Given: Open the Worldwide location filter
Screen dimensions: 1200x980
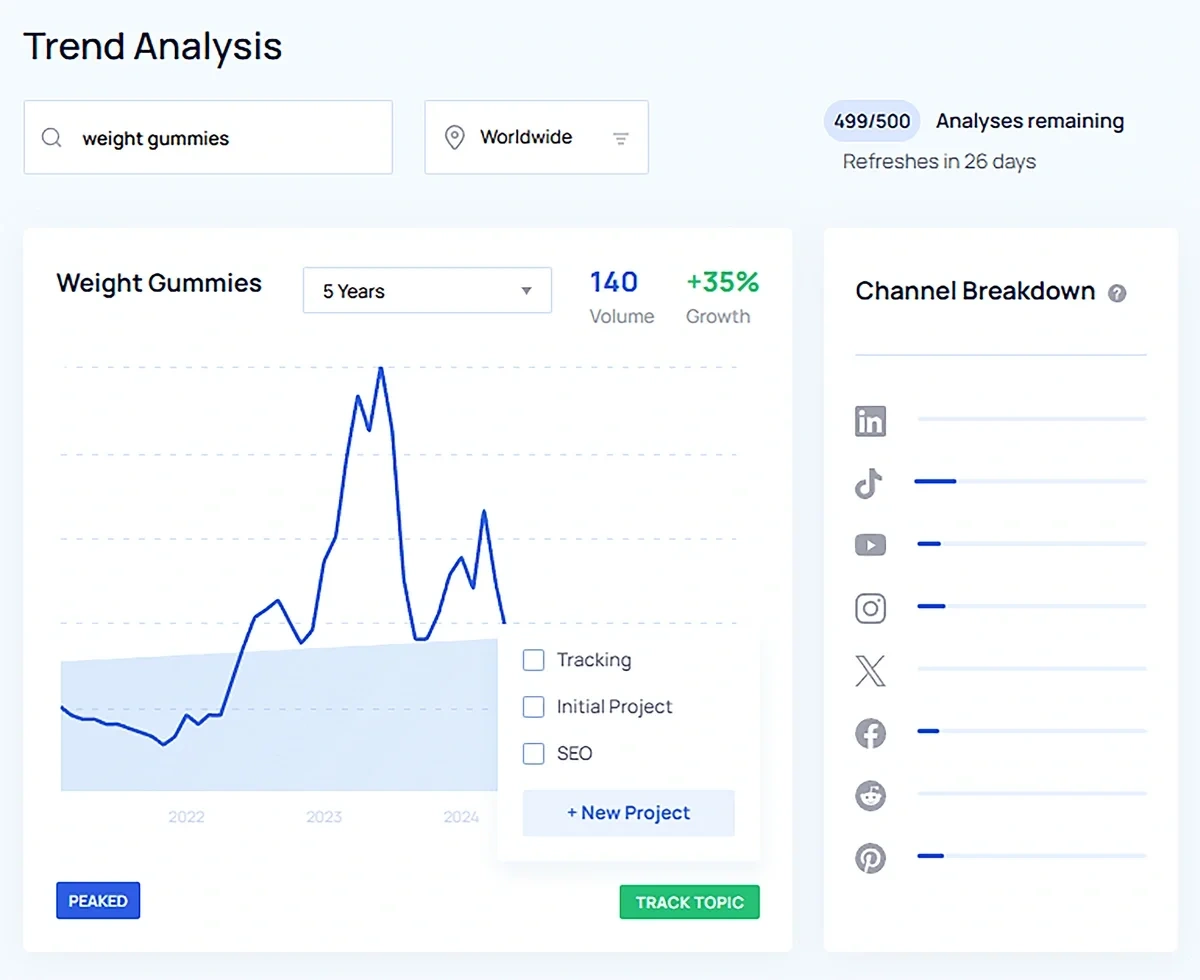Looking at the screenshot, I should [x=537, y=137].
